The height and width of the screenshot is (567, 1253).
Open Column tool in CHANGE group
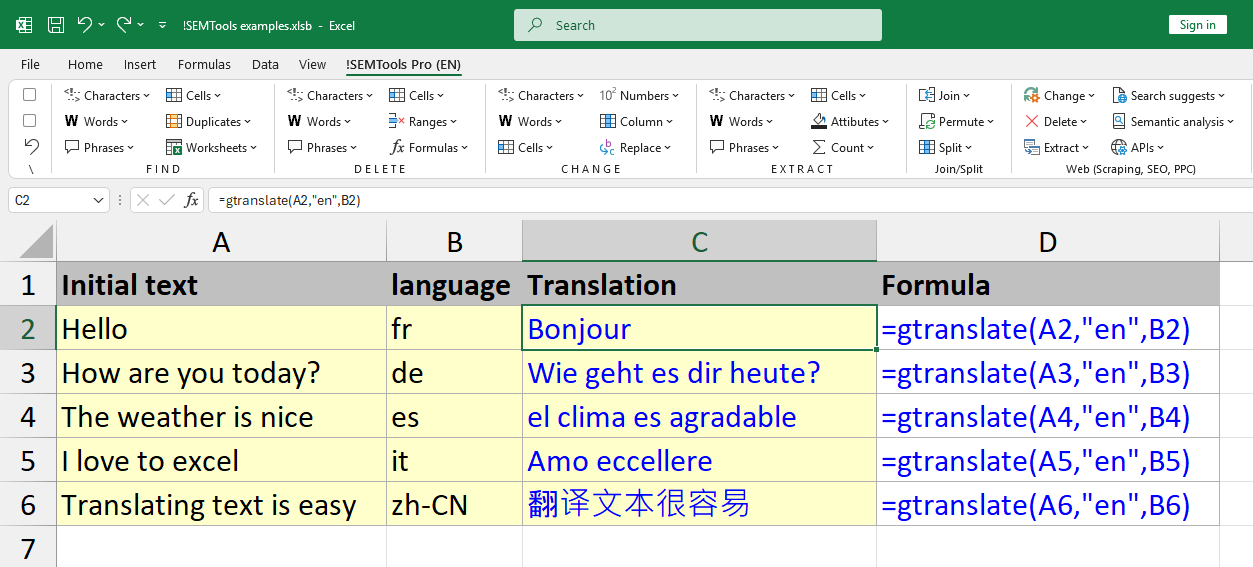[x=637, y=122]
